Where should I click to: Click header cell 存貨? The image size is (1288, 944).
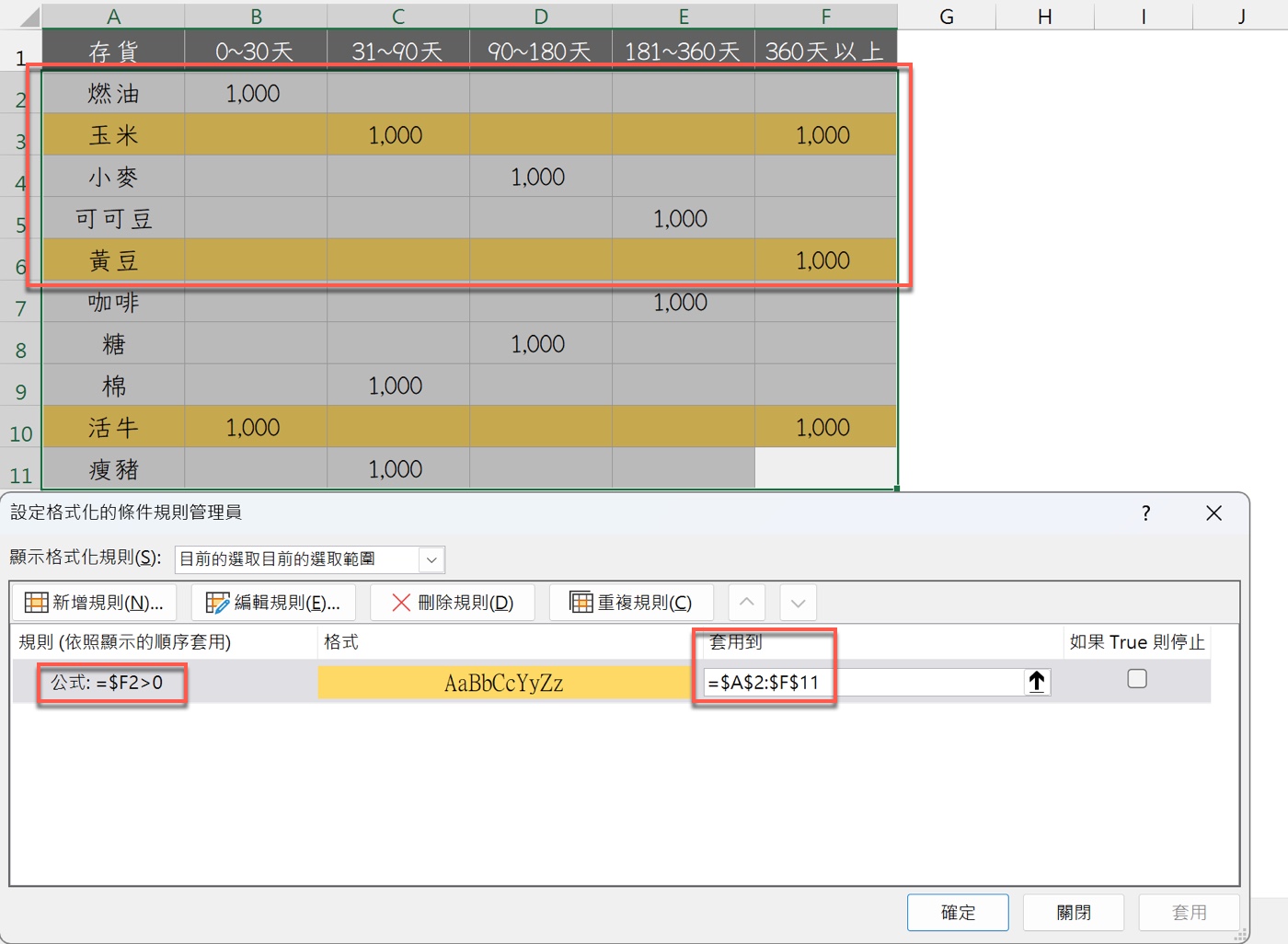coord(113,51)
